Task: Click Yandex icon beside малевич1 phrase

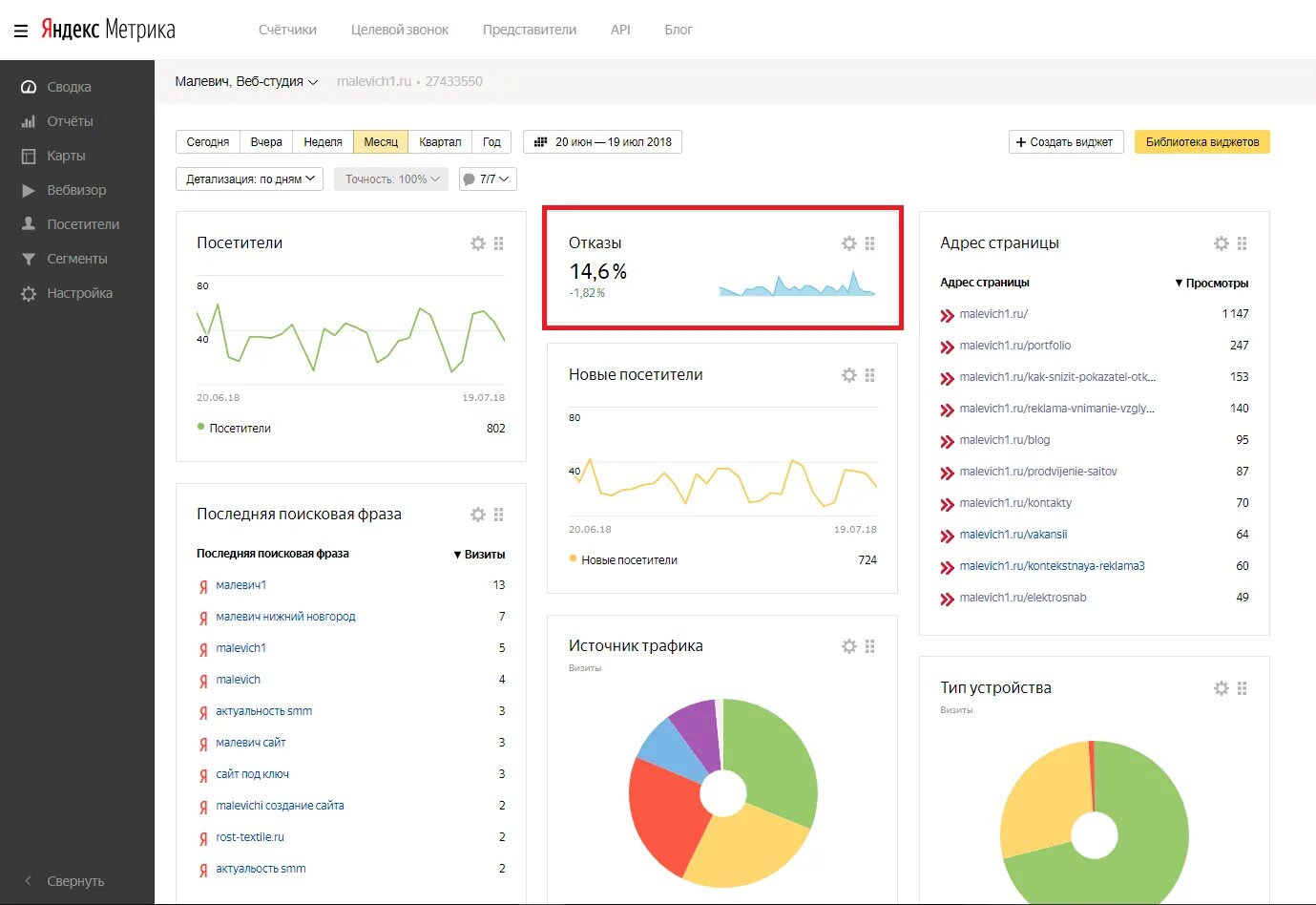Action: click(203, 587)
